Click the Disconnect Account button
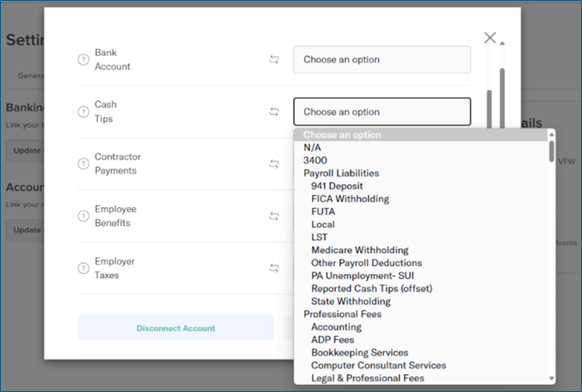The height and width of the screenshot is (392, 582). pos(176,328)
